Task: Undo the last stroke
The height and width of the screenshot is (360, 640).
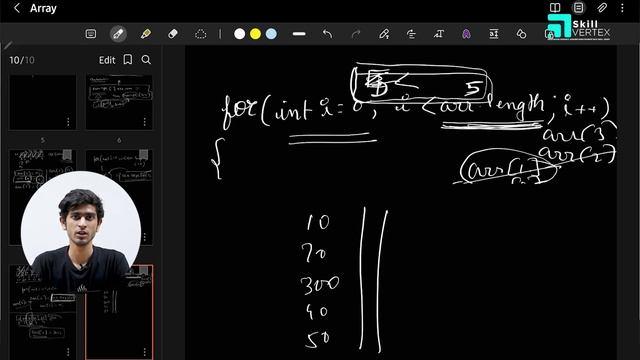Action: tap(327, 34)
